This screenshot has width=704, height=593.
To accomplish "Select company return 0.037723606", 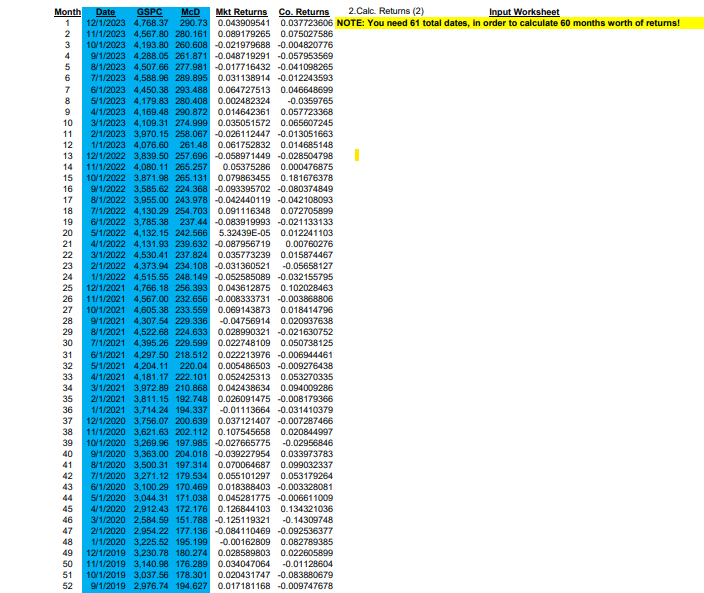I will pyautogui.click(x=307, y=23).
